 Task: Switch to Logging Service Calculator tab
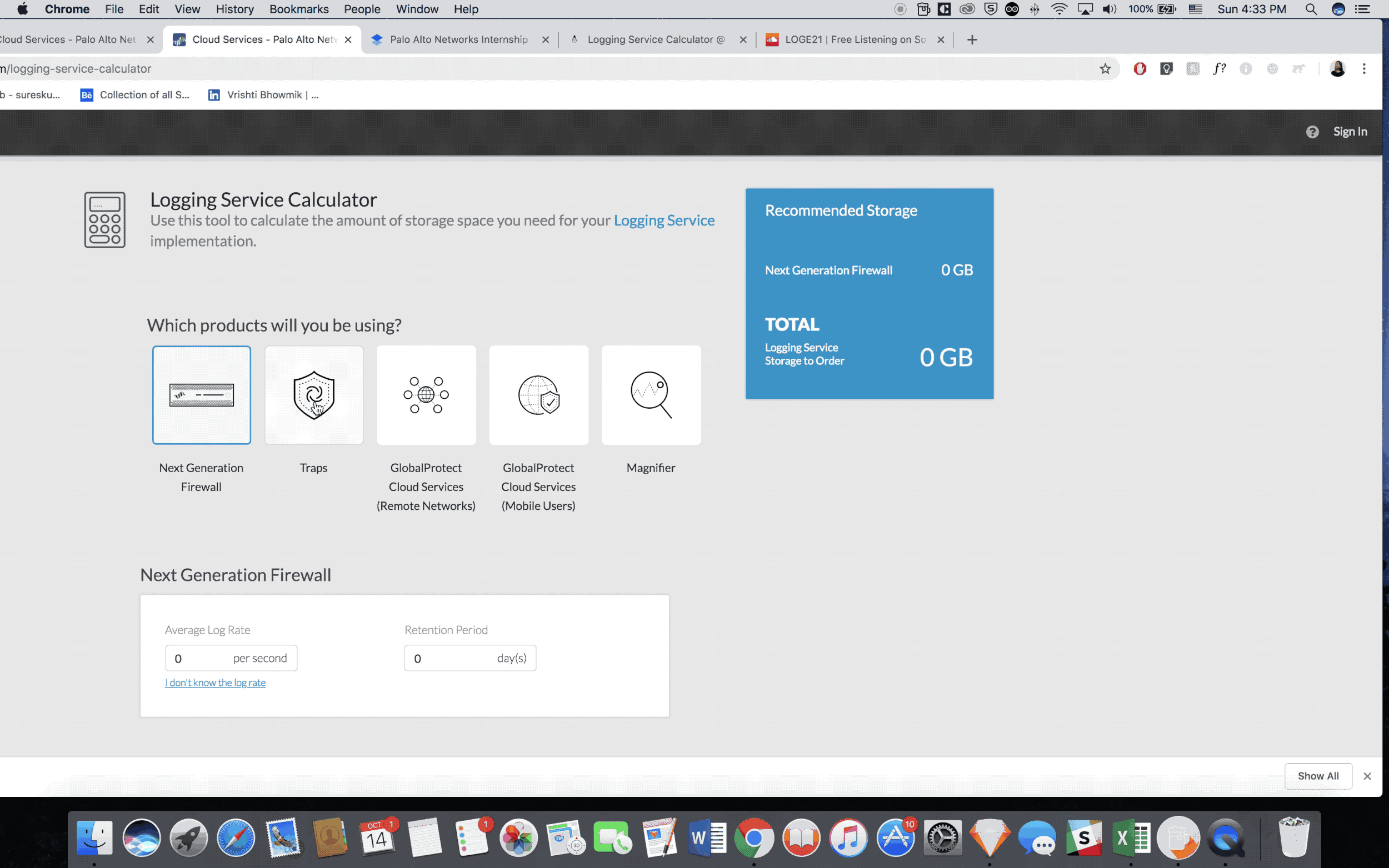click(656, 39)
